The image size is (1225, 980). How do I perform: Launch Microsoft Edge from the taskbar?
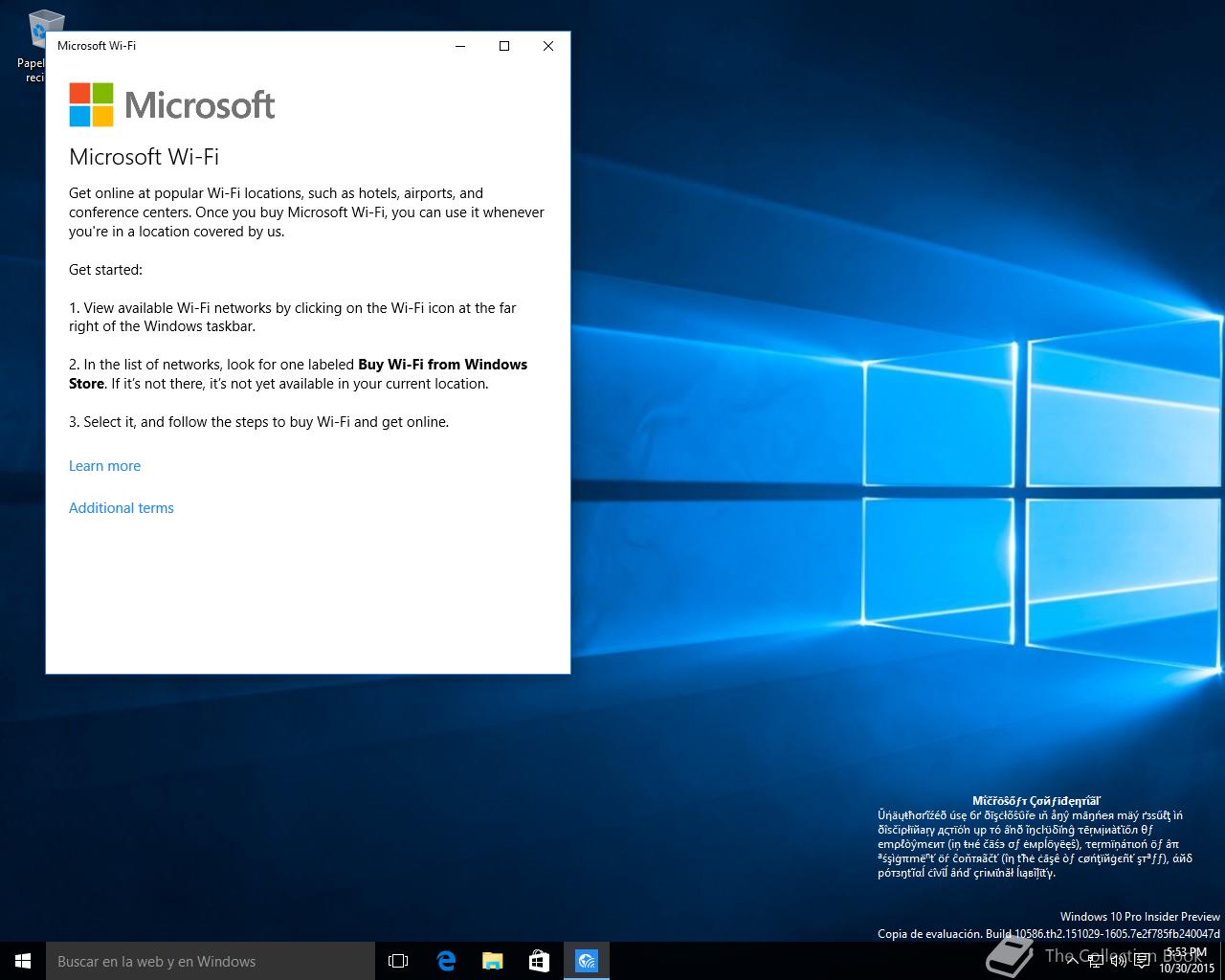[x=446, y=961]
